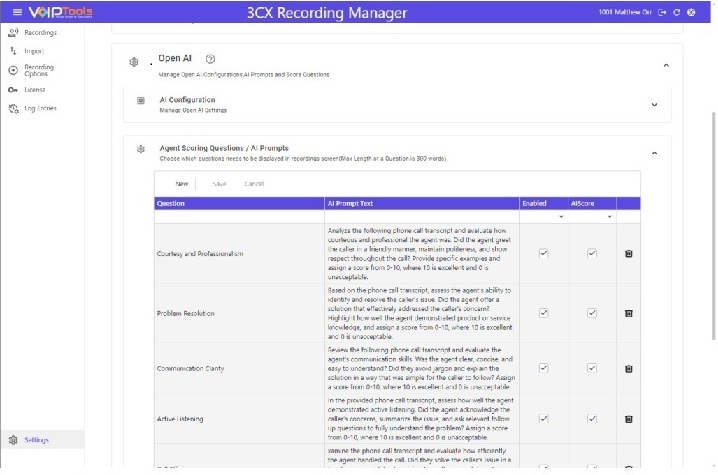718x475 pixels.
Task: Click the Log Entries history icon
Action: click(x=13, y=109)
